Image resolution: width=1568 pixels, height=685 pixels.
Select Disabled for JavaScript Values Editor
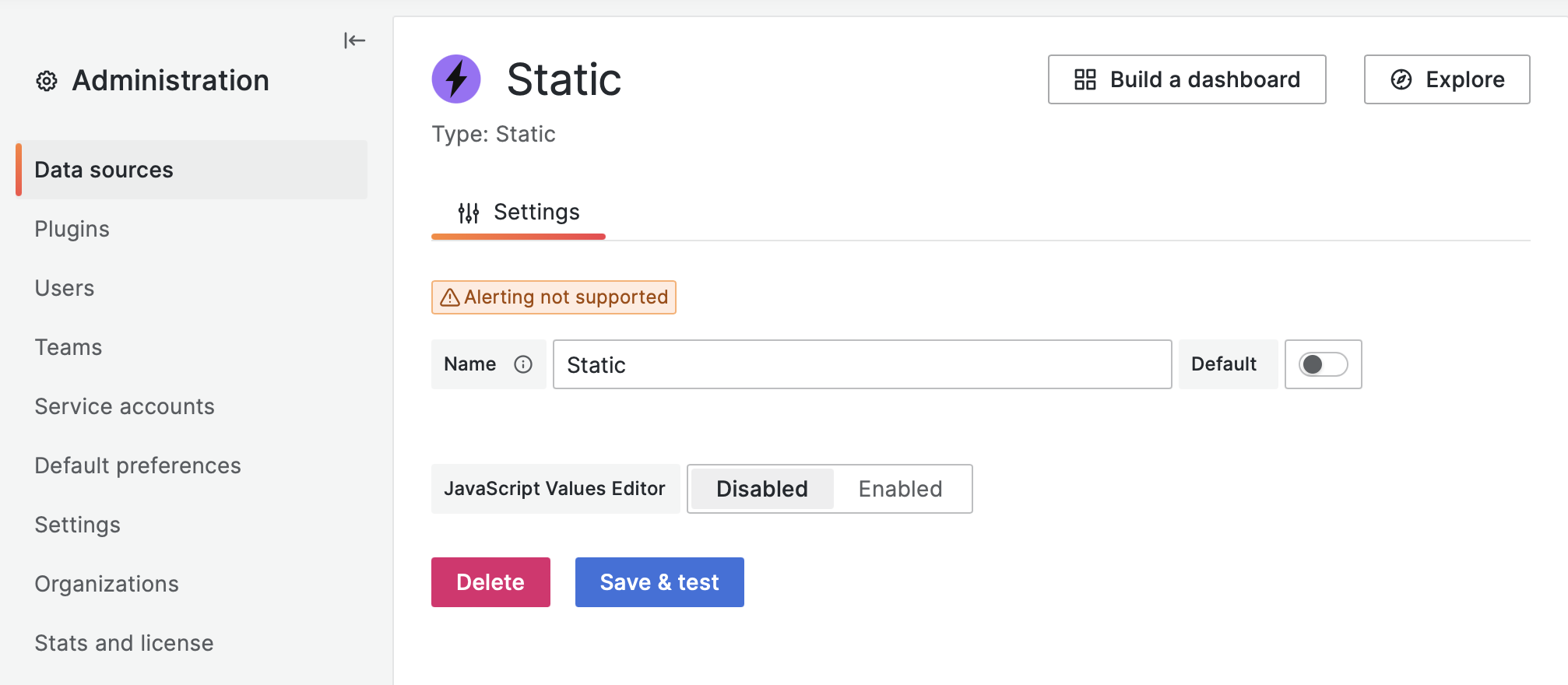pyautogui.click(x=762, y=489)
